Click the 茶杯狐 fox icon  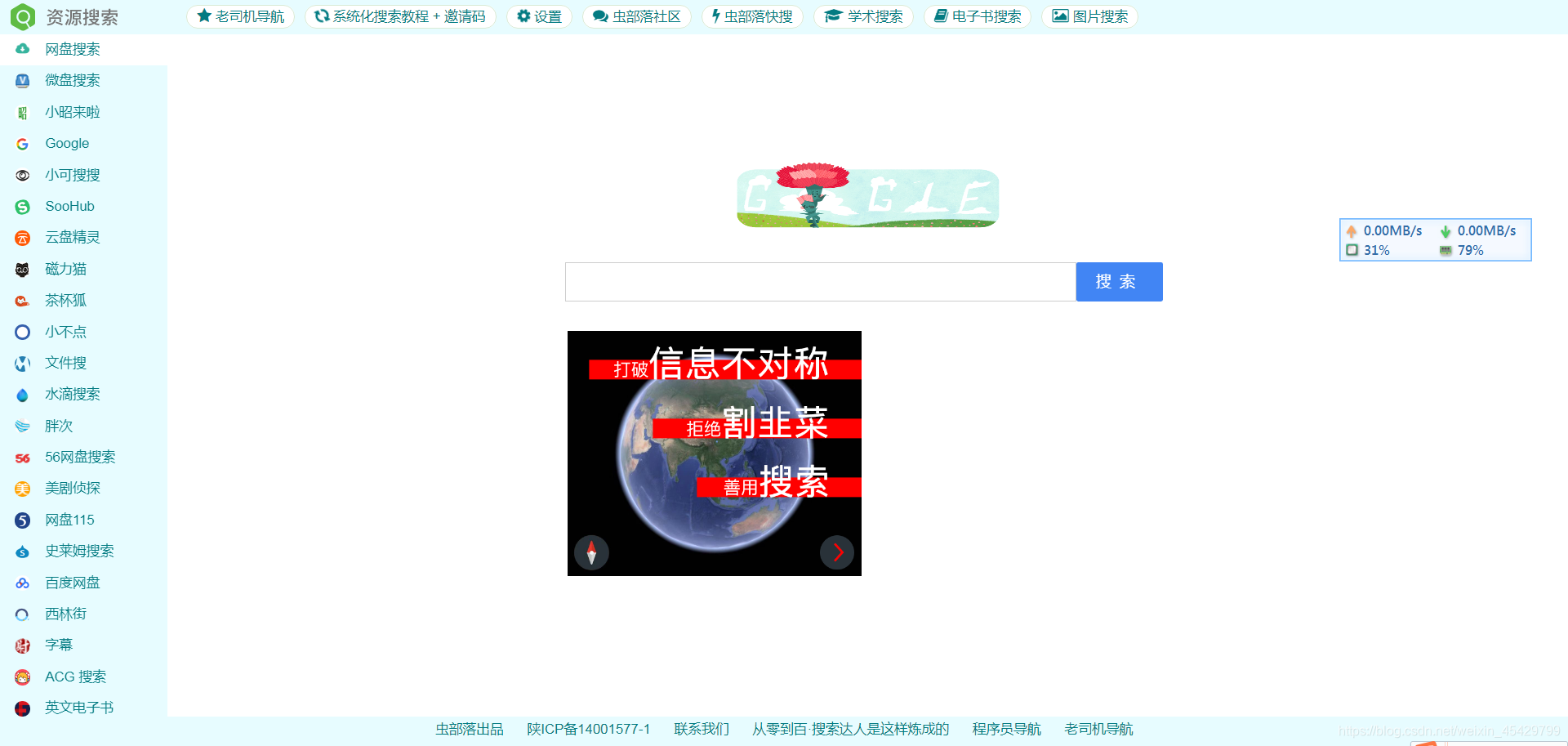[x=23, y=301]
